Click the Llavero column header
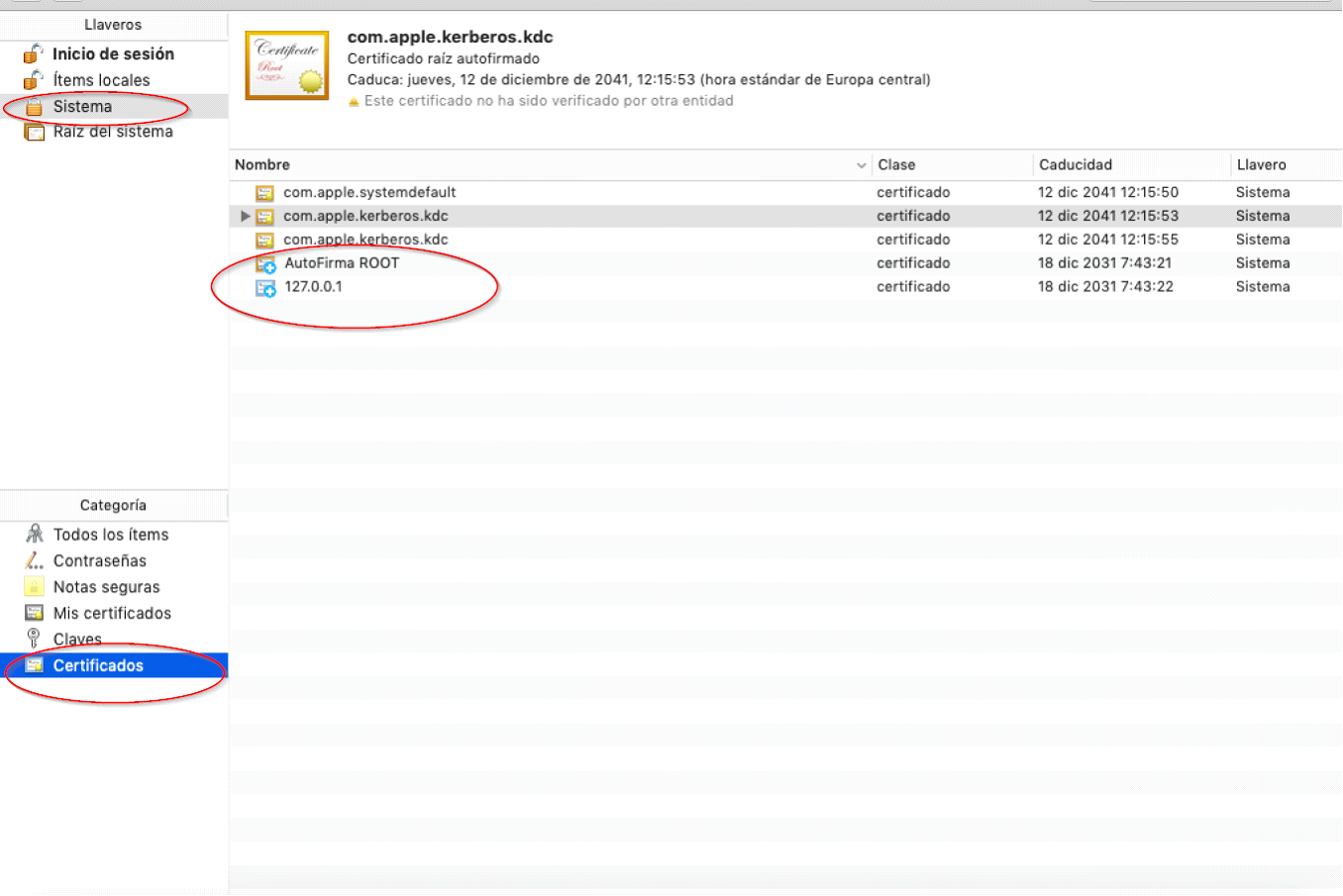 (x=1261, y=165)
